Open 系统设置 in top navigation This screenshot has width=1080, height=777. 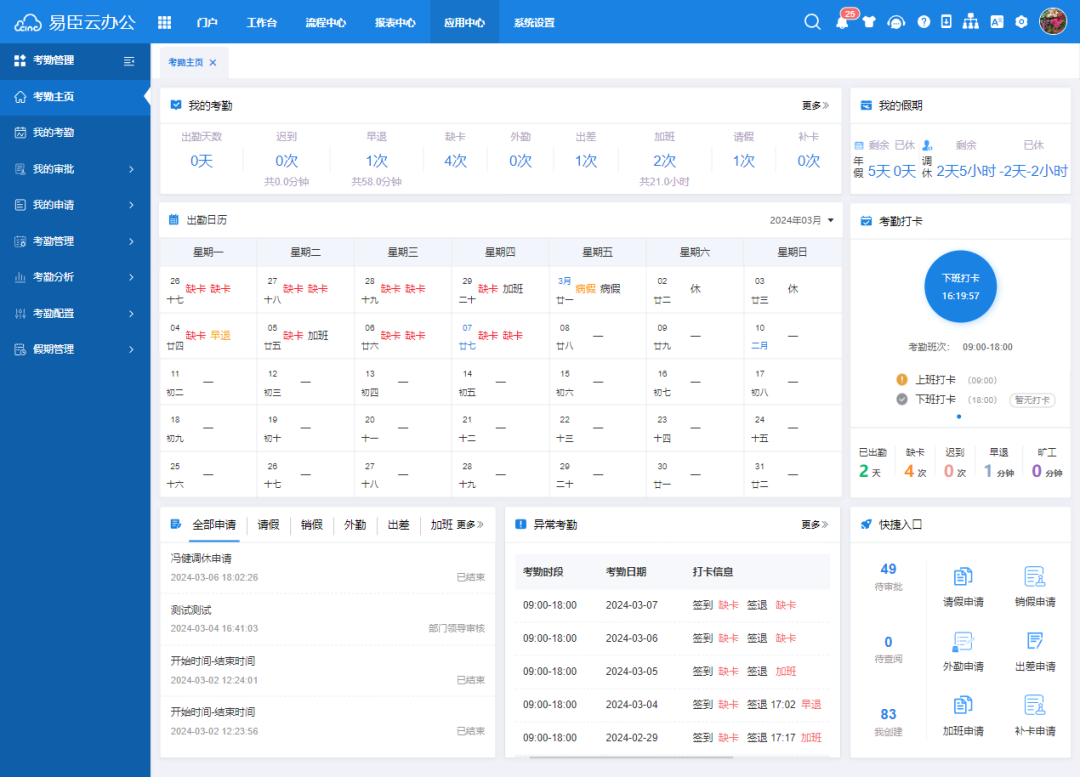(534, 22)
